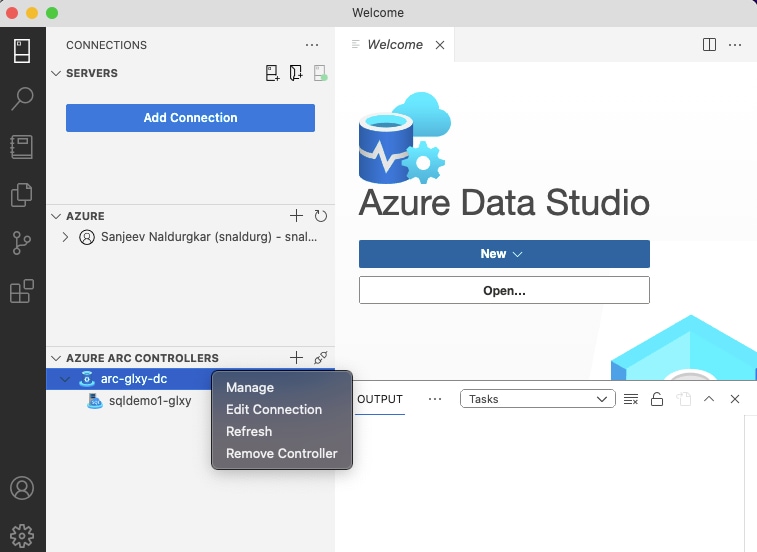
Task: Close the Welcome tab
Action: (440, 45)
